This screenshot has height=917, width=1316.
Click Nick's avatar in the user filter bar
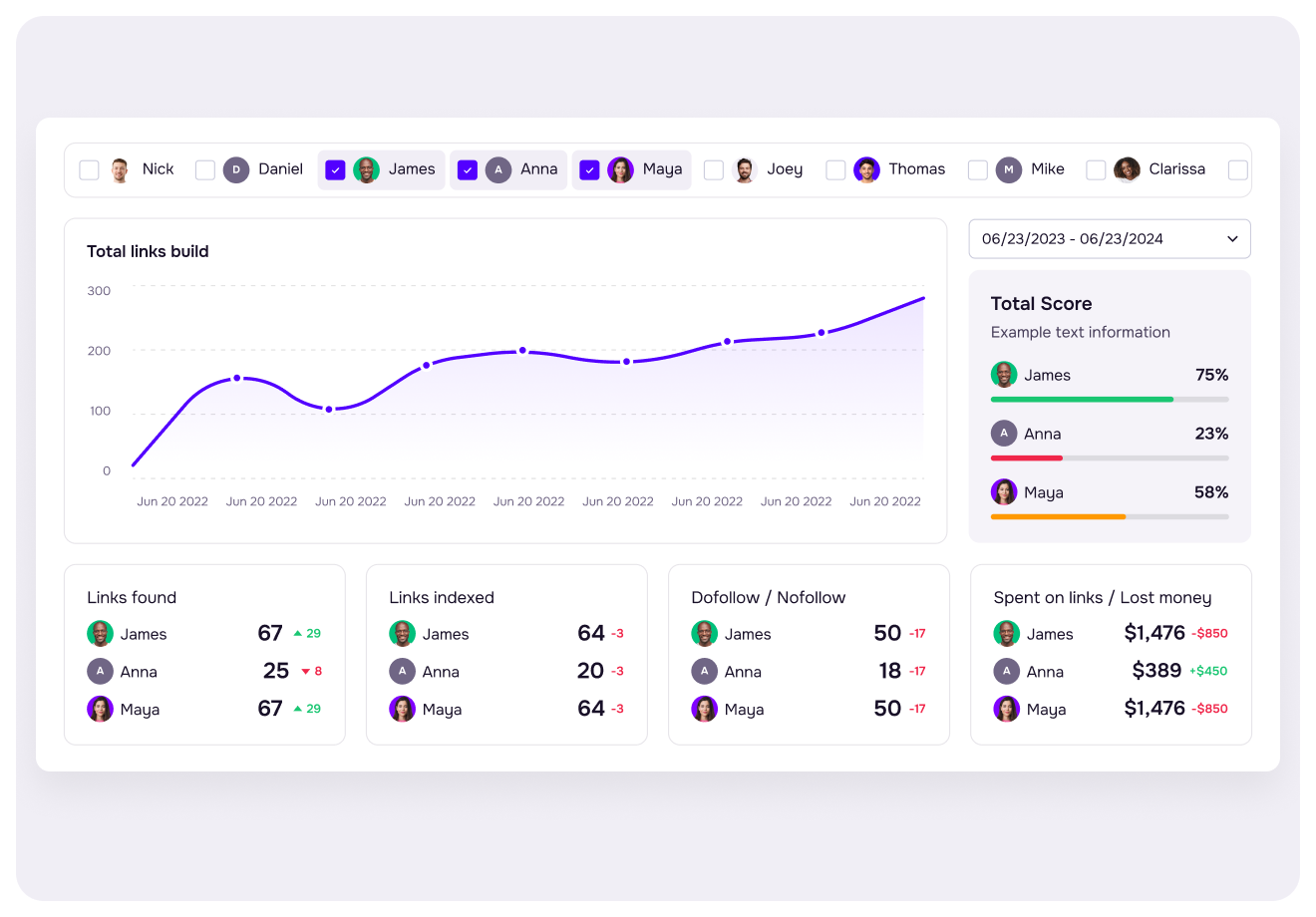click(120, 170)
